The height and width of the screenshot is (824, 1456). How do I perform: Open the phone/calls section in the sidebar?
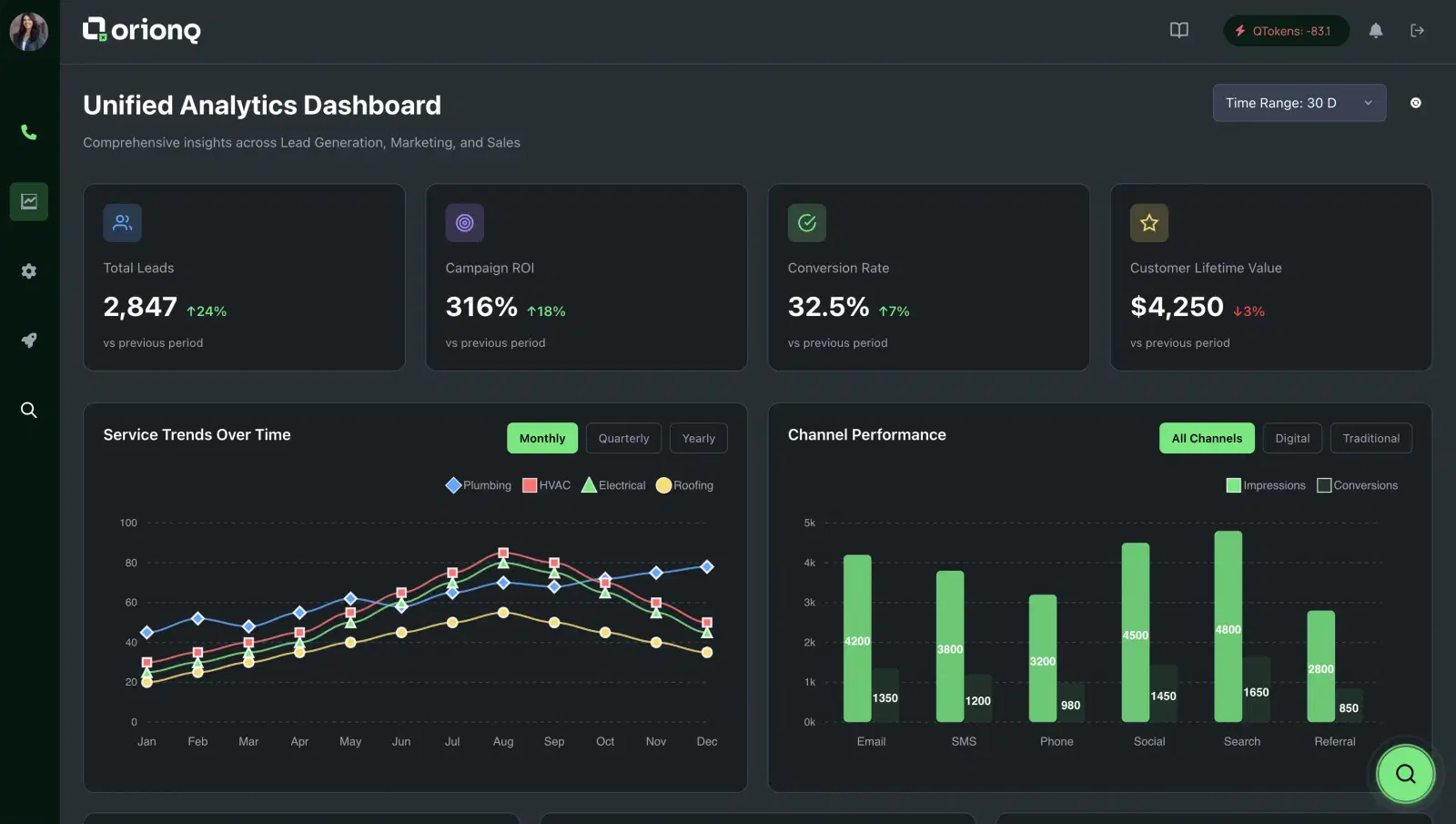[x=28, y=132]
